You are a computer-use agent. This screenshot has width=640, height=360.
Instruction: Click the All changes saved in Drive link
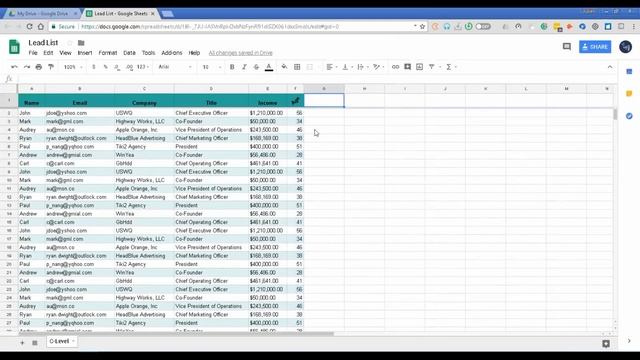[240, 53]
